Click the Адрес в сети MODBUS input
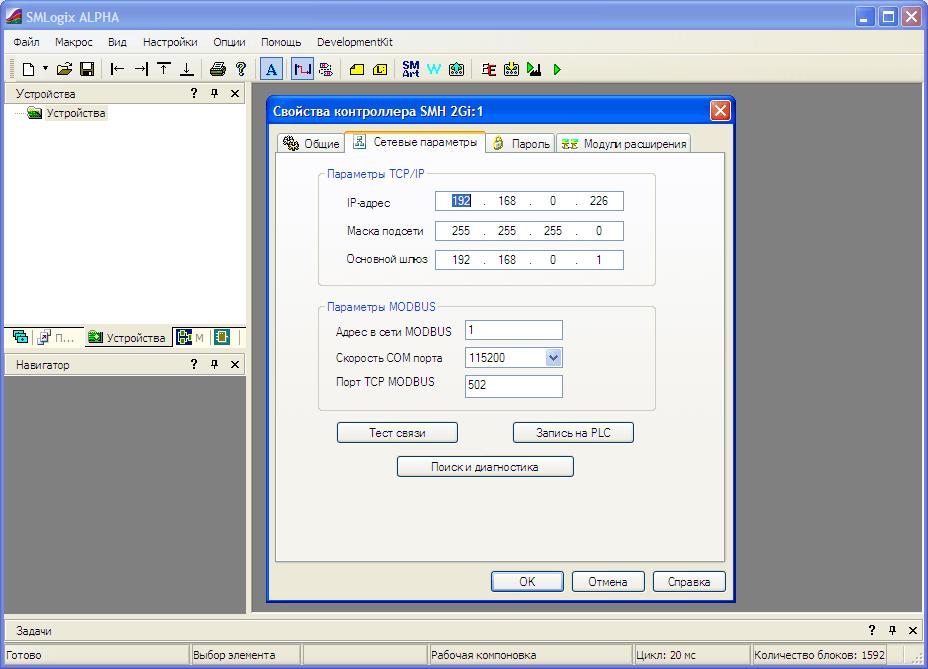The width and height of the screenshot is (928, 669). (514, 330)
